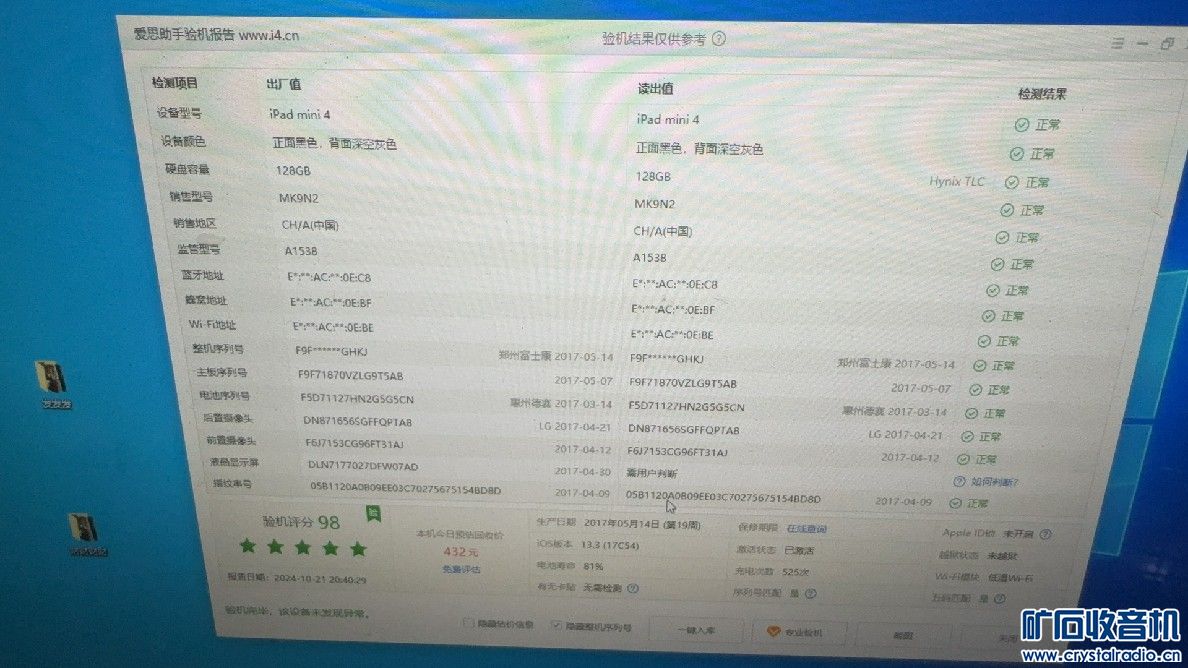The height and width of the screenshot is (668, 1188).
Task: Click the check icon in 蓝牙地址 row
Action: click(x=993, y=291)
